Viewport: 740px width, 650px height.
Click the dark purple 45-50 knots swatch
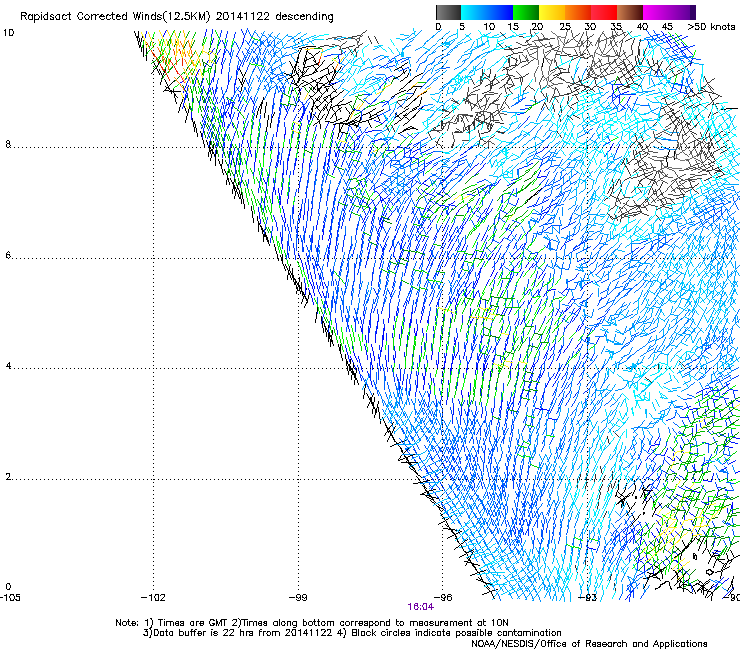click(682, 12)
